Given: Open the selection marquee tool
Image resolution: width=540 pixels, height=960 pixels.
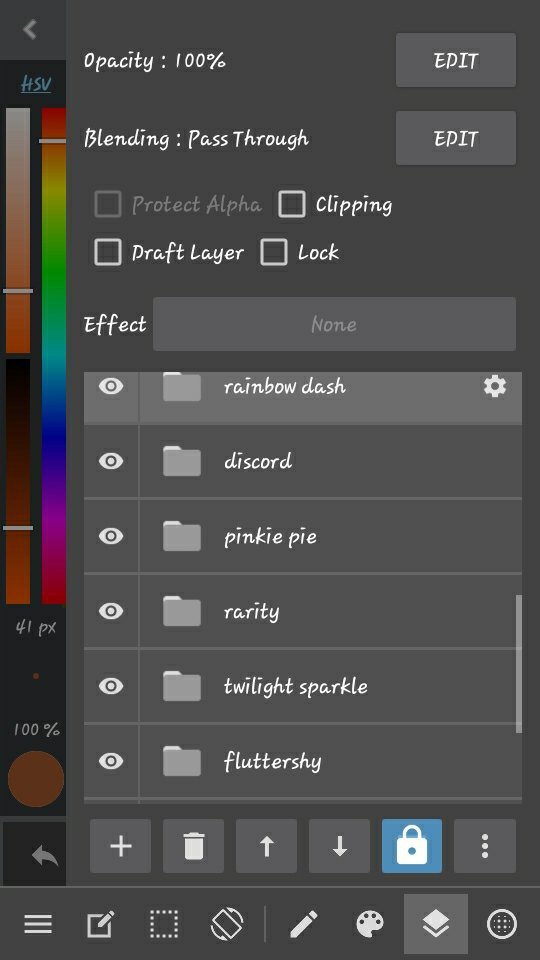Looking at the screenshot, I should 164,923.
